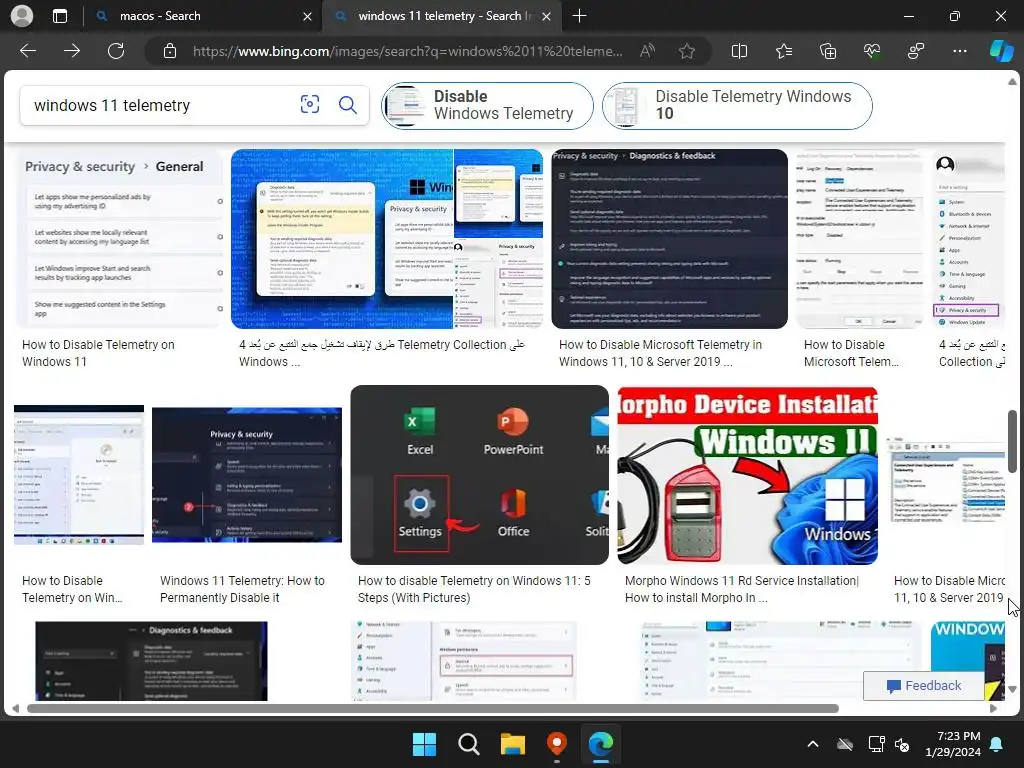The image size is (1024, 768).
Task: Open bottom row Diagnostics & feedback thumbnail
Action: coord(151,660)
